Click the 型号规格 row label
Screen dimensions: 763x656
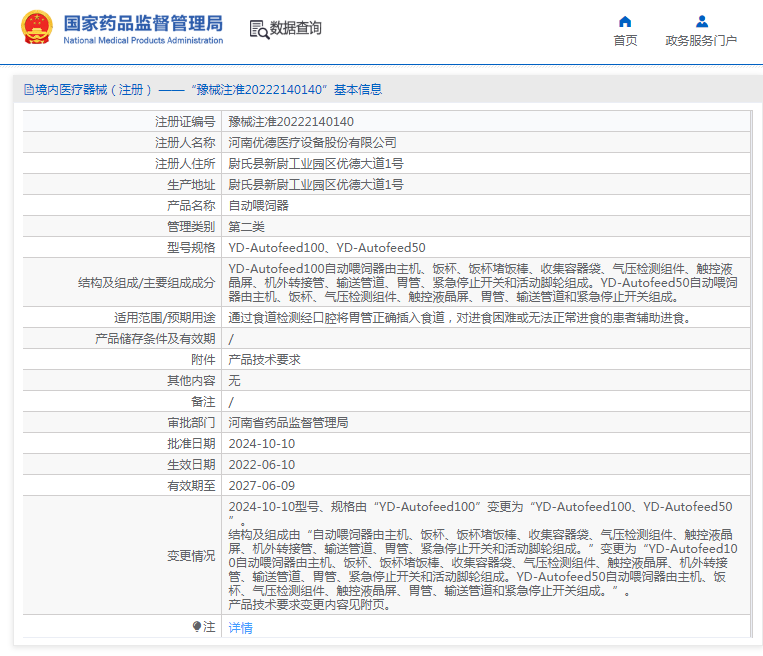(x=191, y=248)
